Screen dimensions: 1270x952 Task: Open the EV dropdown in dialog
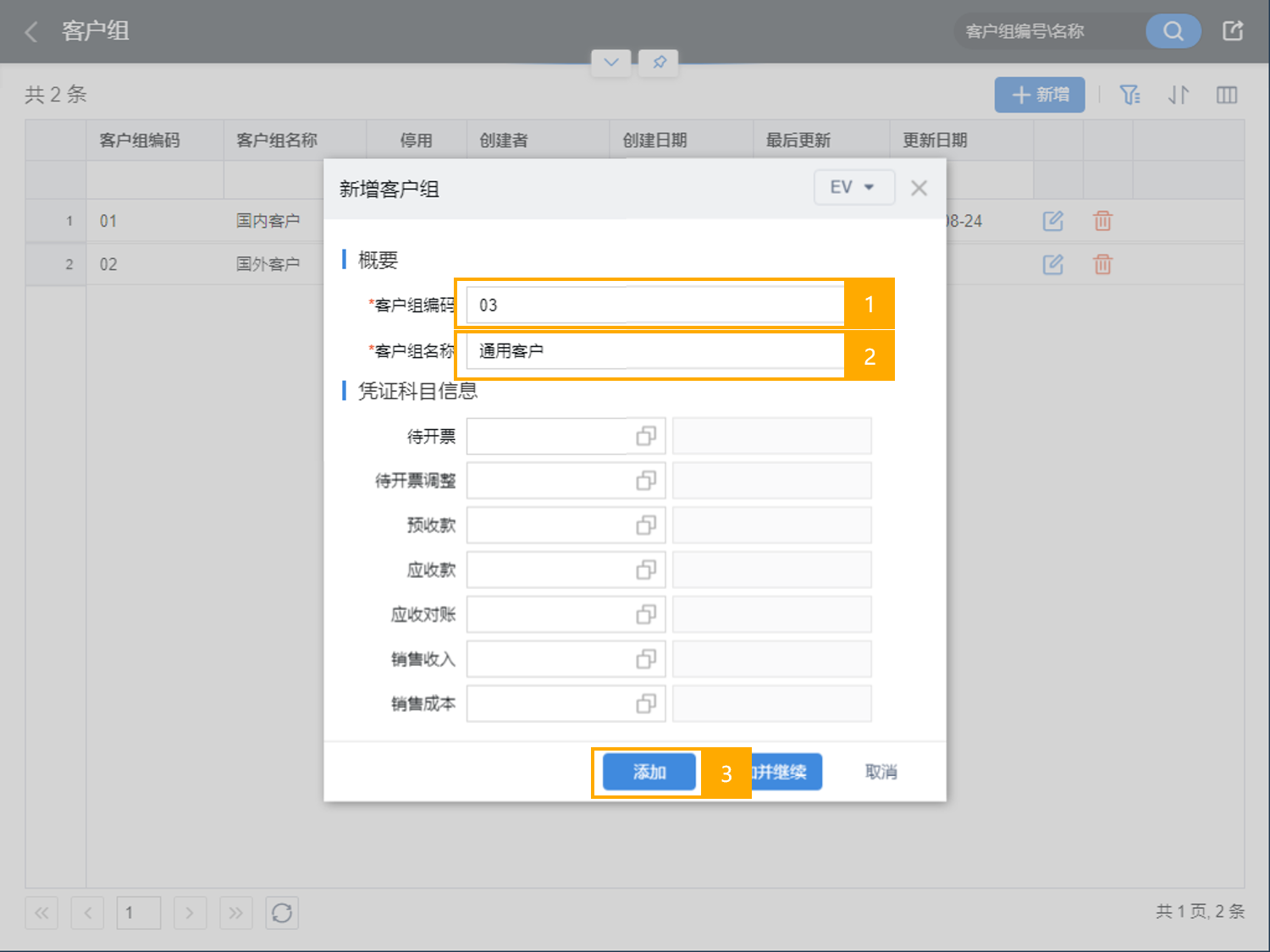click(x=853, y=187)
